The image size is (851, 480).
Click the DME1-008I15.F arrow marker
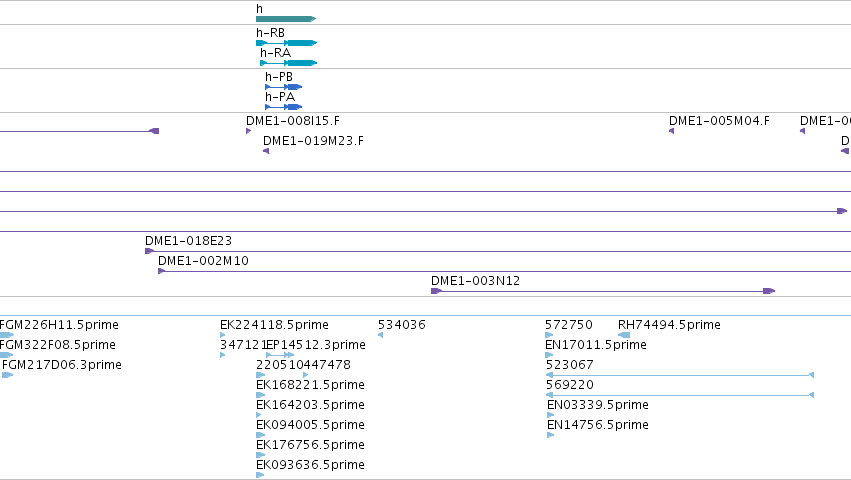point(249,131)
